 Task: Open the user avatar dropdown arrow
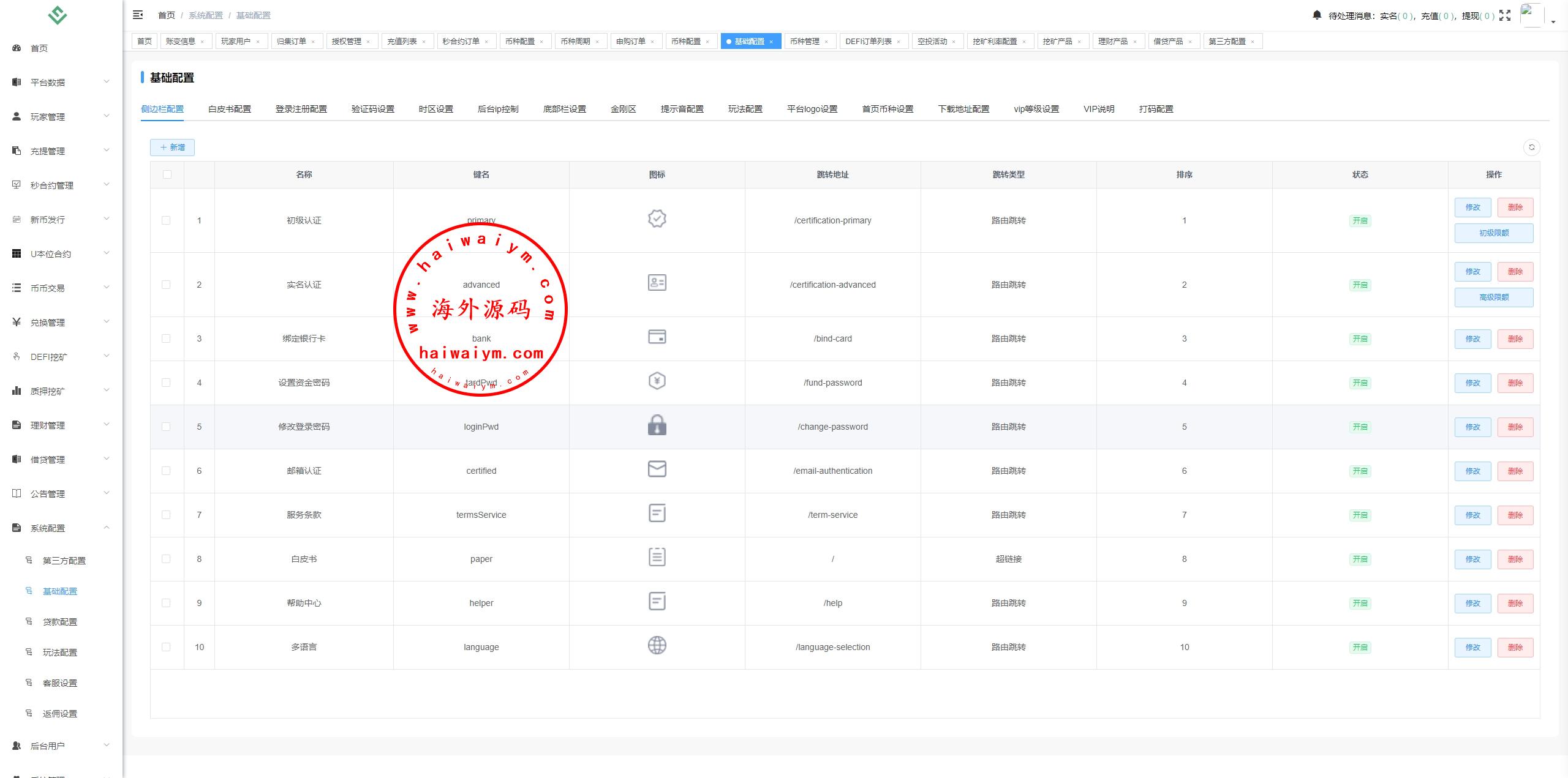click(x=1553, y=21)
